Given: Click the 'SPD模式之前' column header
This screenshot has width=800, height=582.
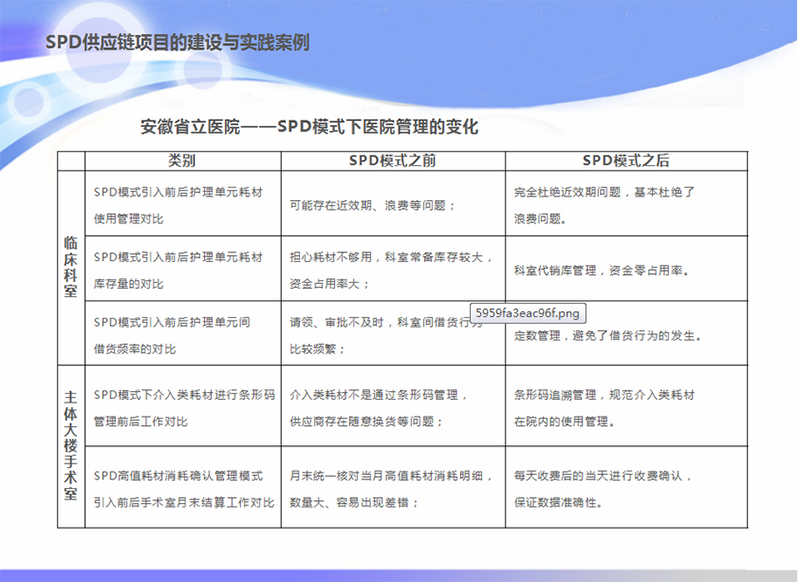Looking at the screenshot, I should click(392, 161).
